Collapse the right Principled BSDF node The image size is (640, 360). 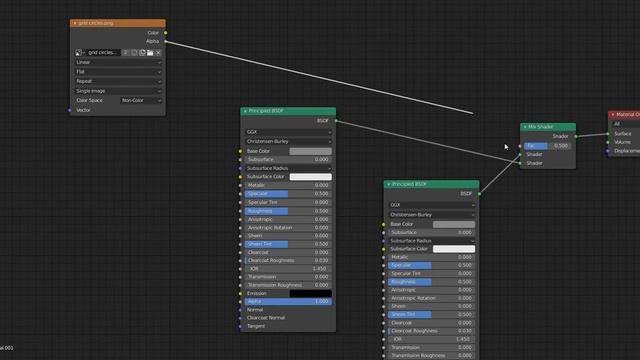click(x=389, y=184)
